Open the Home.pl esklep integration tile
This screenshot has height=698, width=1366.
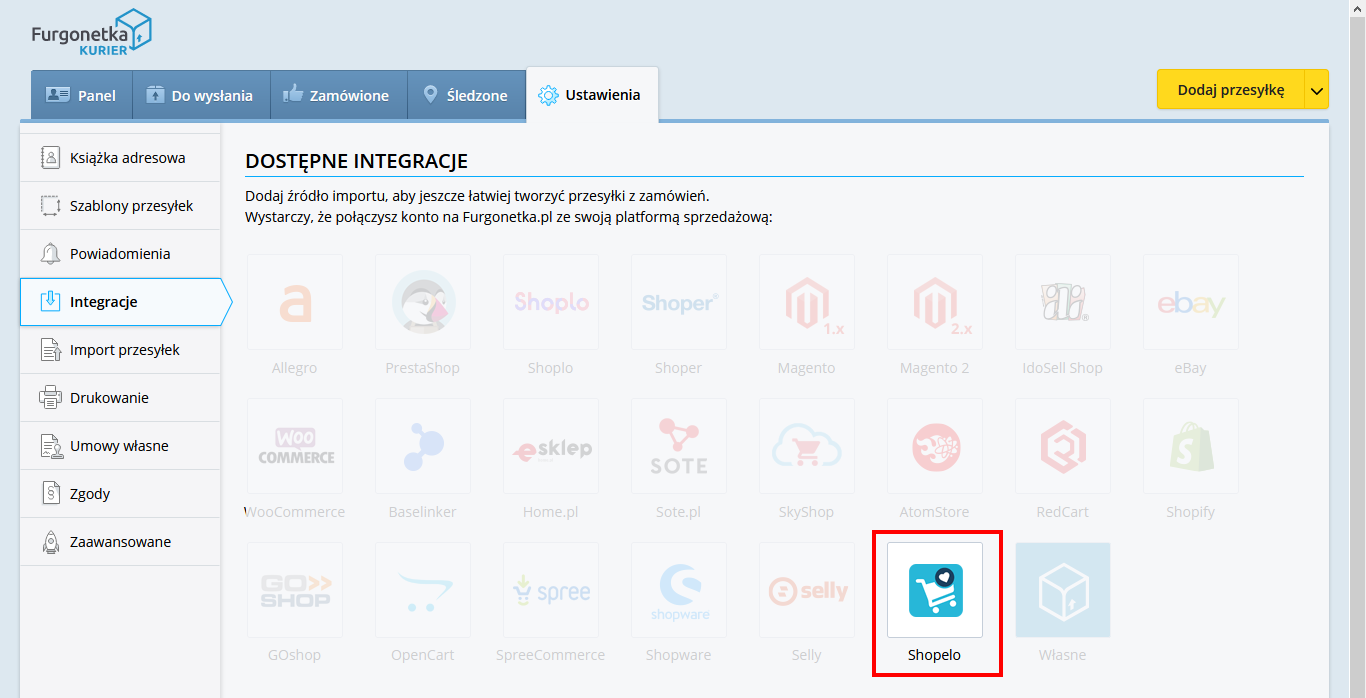coord(550,446)
